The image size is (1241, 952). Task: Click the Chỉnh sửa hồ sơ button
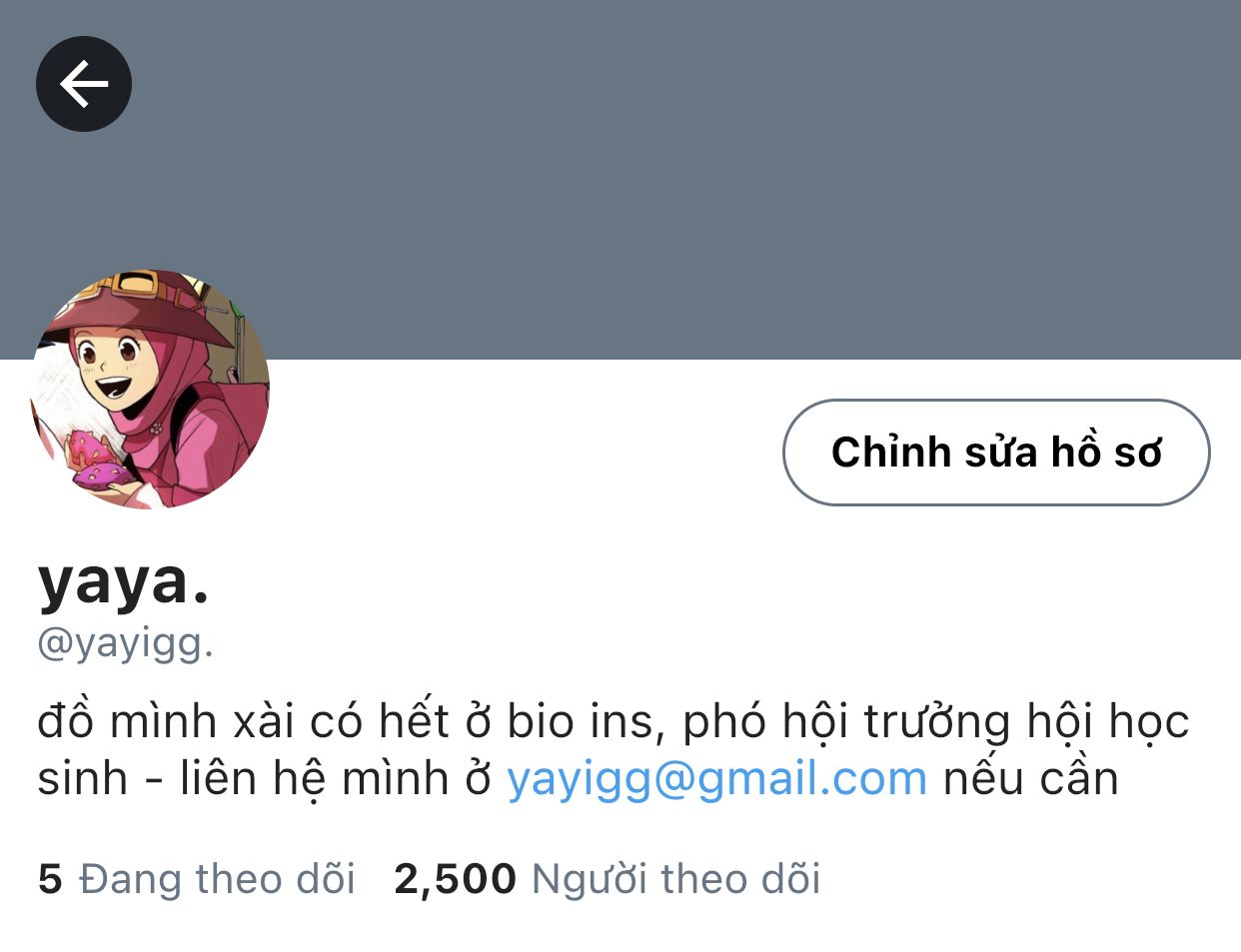[996, 453]
